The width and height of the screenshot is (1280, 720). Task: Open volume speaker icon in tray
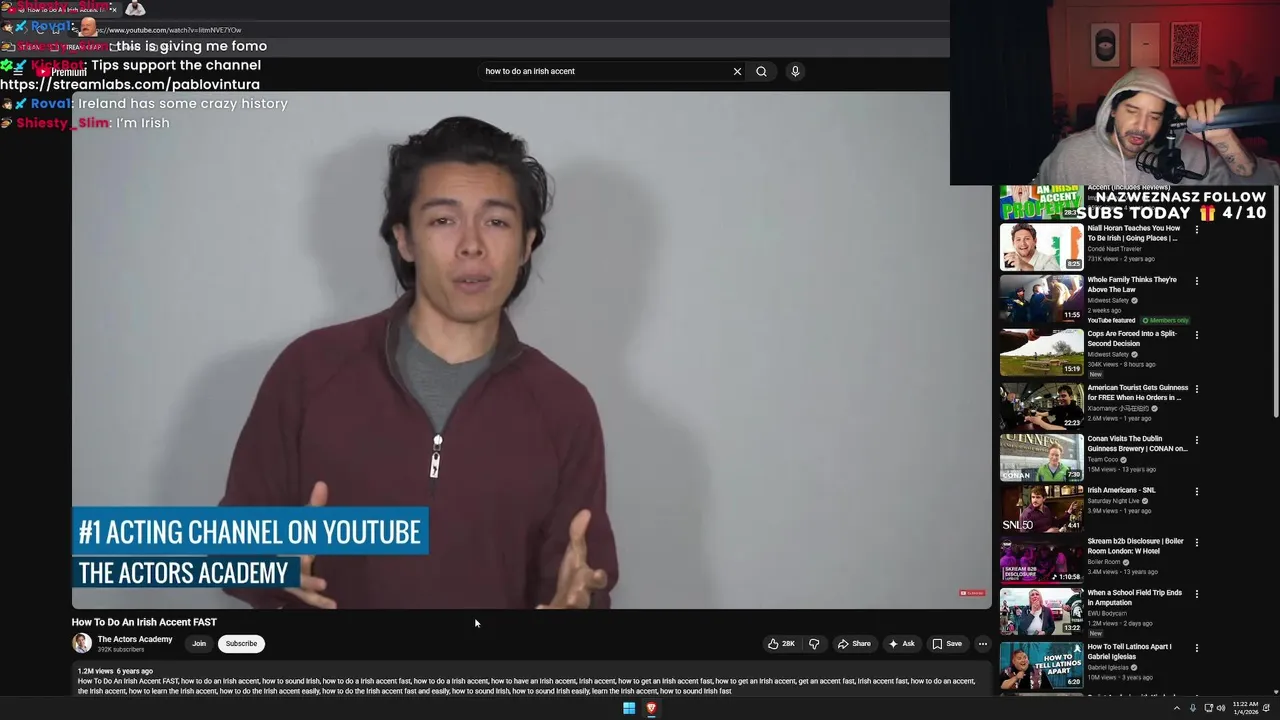[1221, 708]
